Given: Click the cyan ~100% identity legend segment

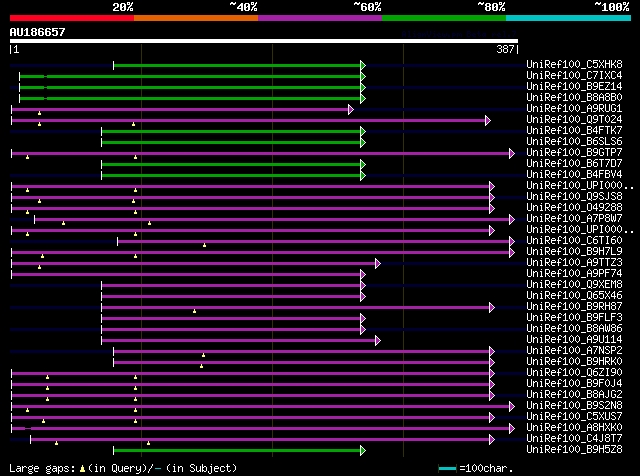Looking at the screenshot, I should pos(569,18).
